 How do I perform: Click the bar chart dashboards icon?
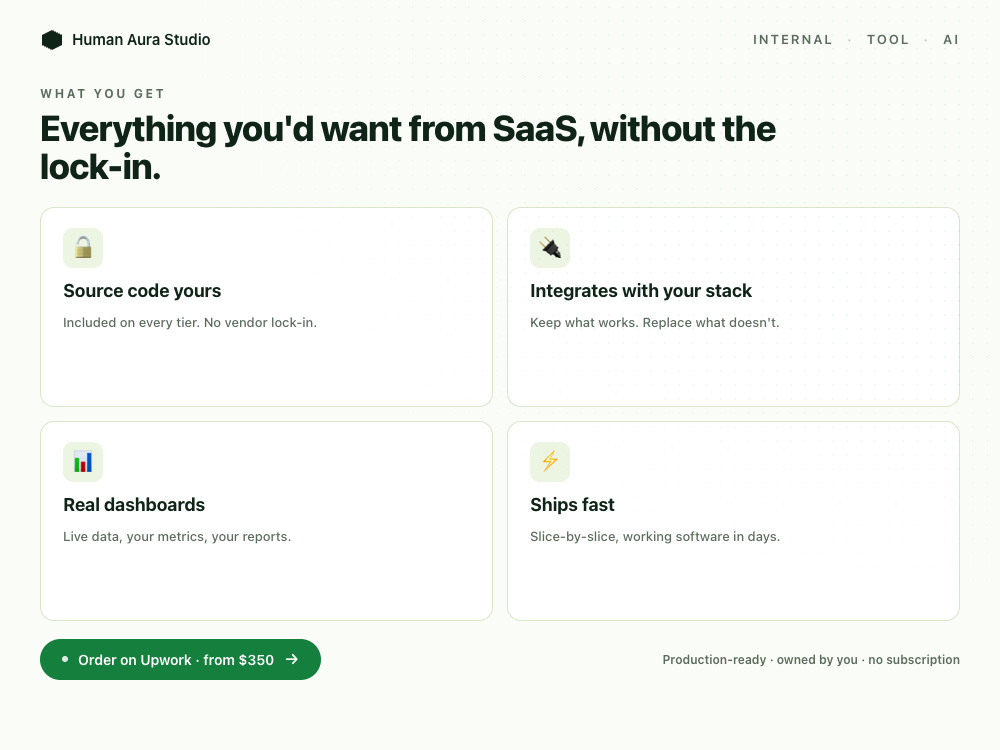(x=83, y=462)
